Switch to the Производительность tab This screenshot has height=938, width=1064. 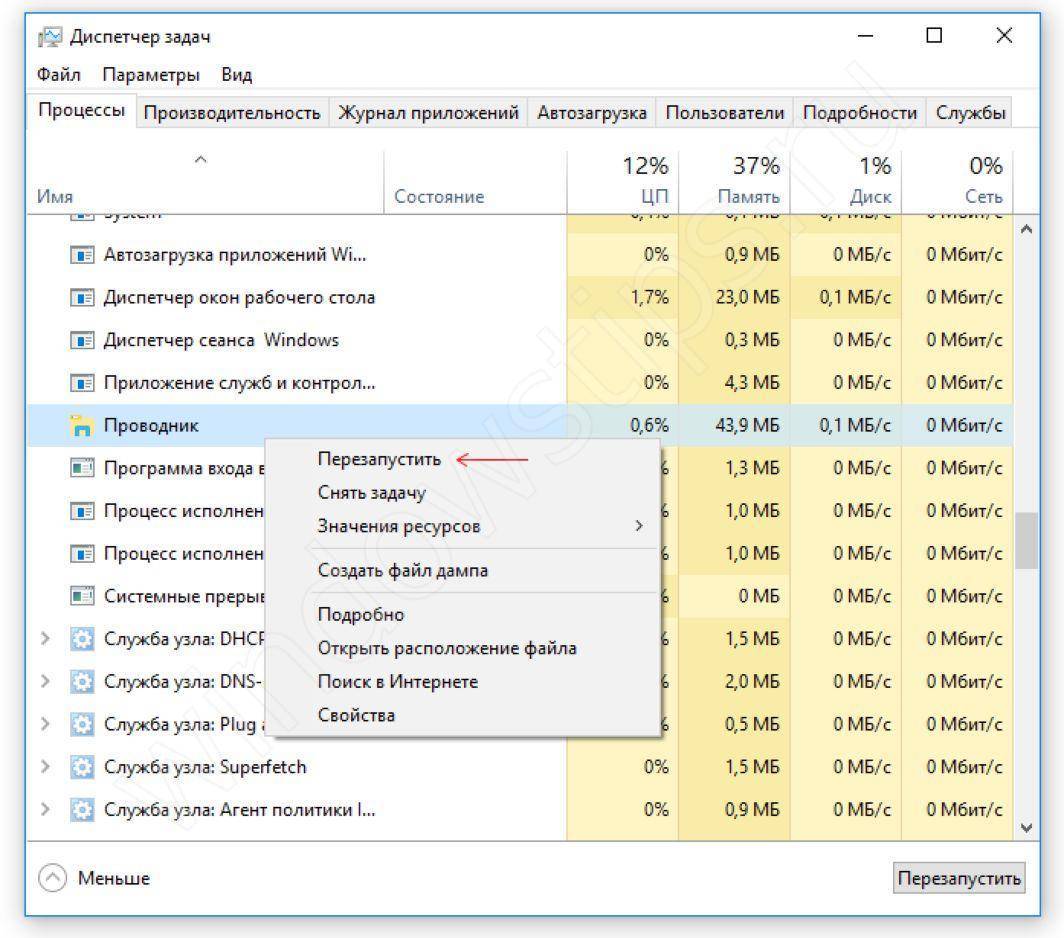click(x=232, y=113)
